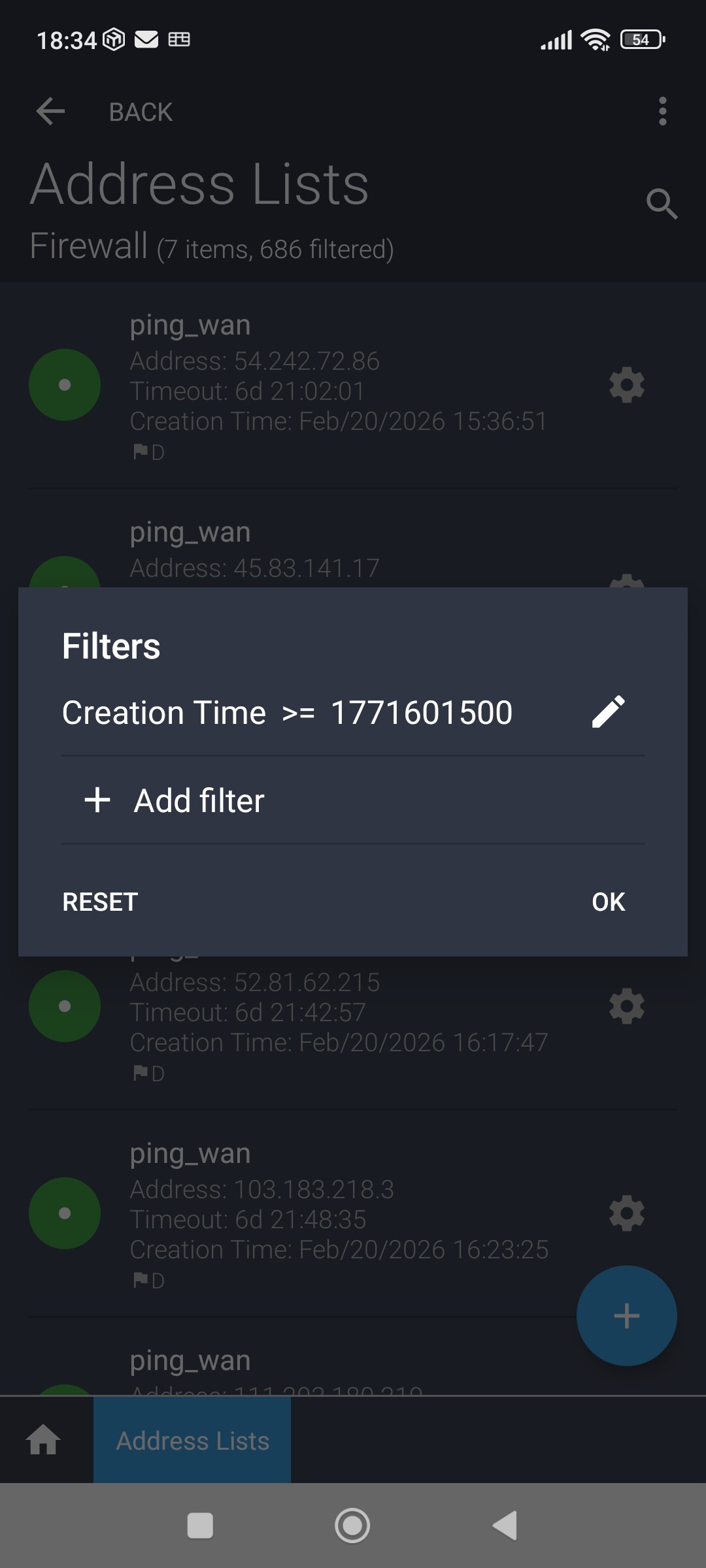Open the three-dot overflow menu
Screen dimensions: 706x1568
[662, 112]
